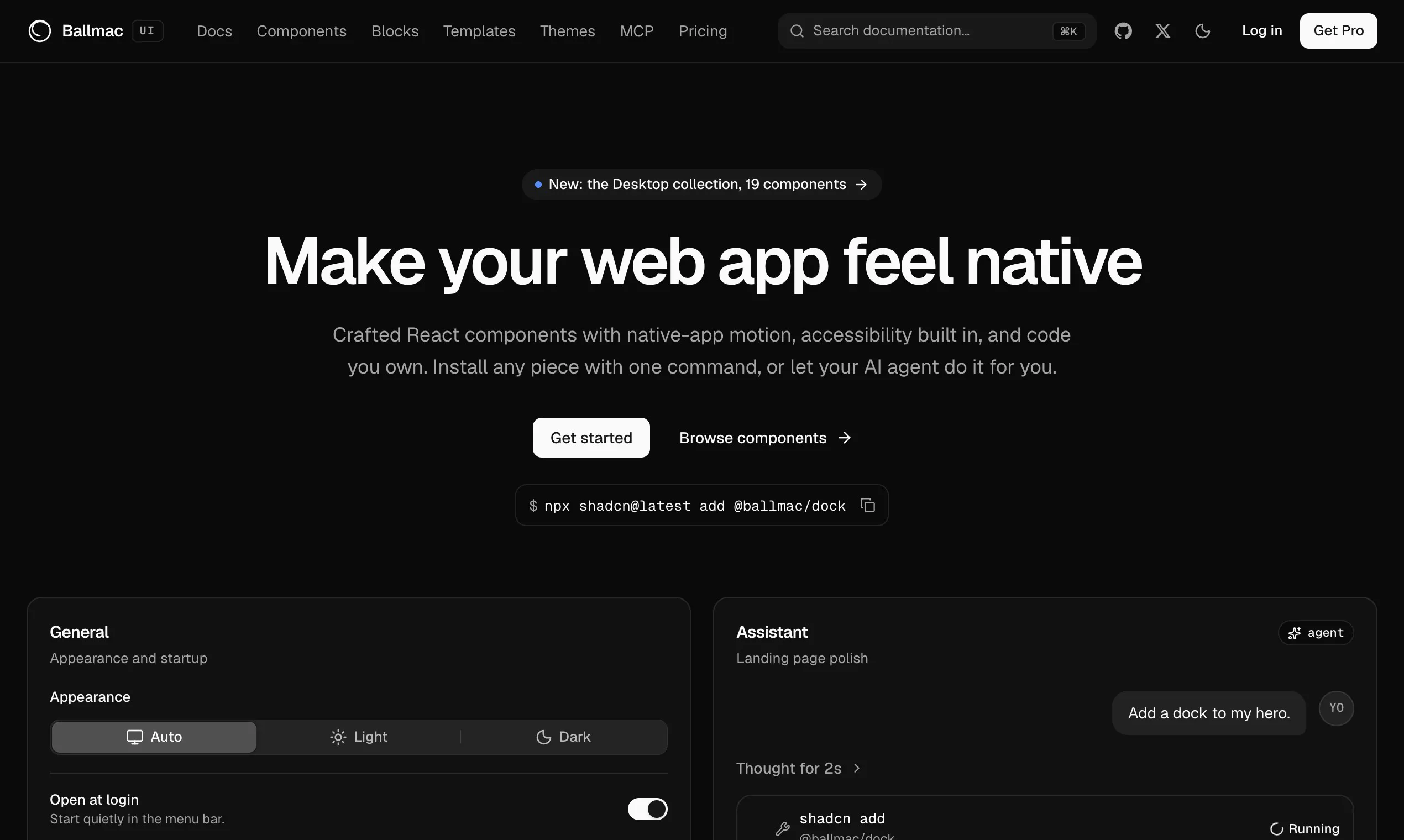Click the Running spinner icon
1404x840 pixels.
click(x=1276, y=829)
